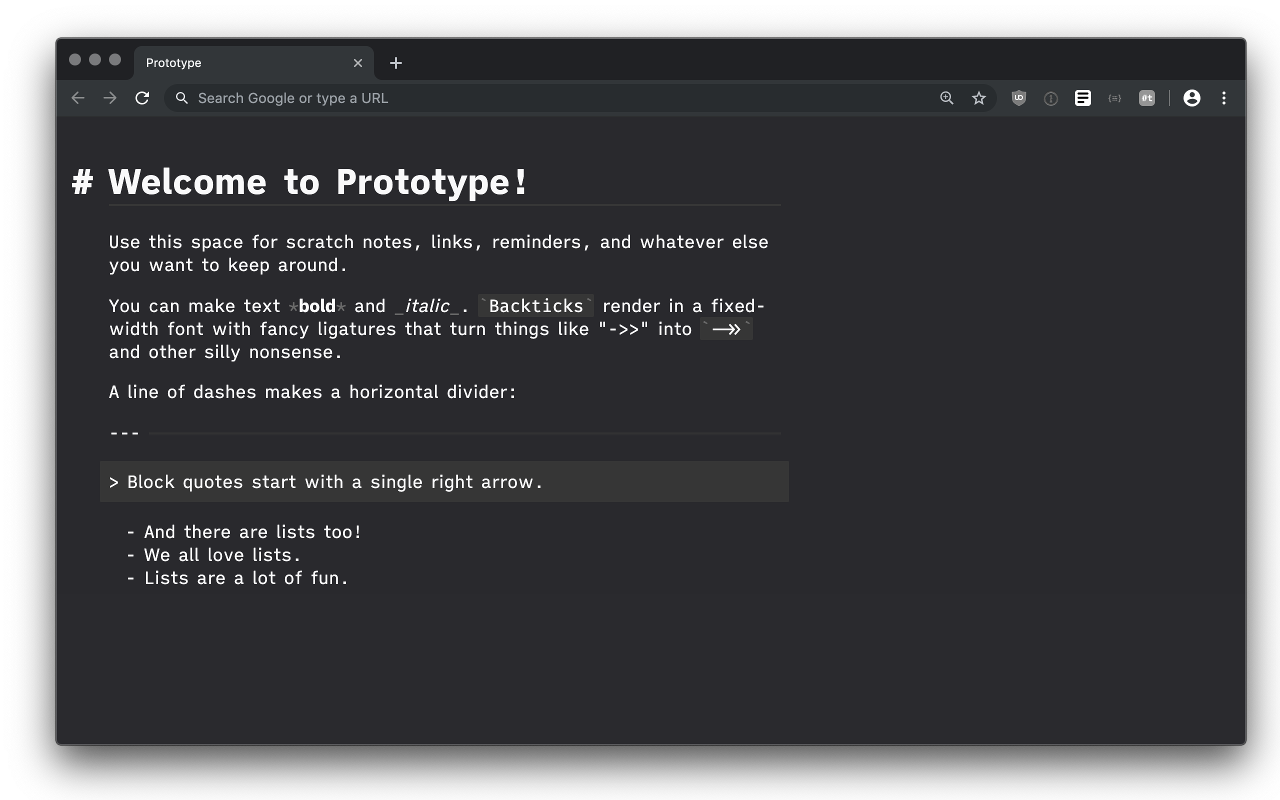Open the Chrome profile avatar
1280x800 pixels.
[x=1192, y=98]
